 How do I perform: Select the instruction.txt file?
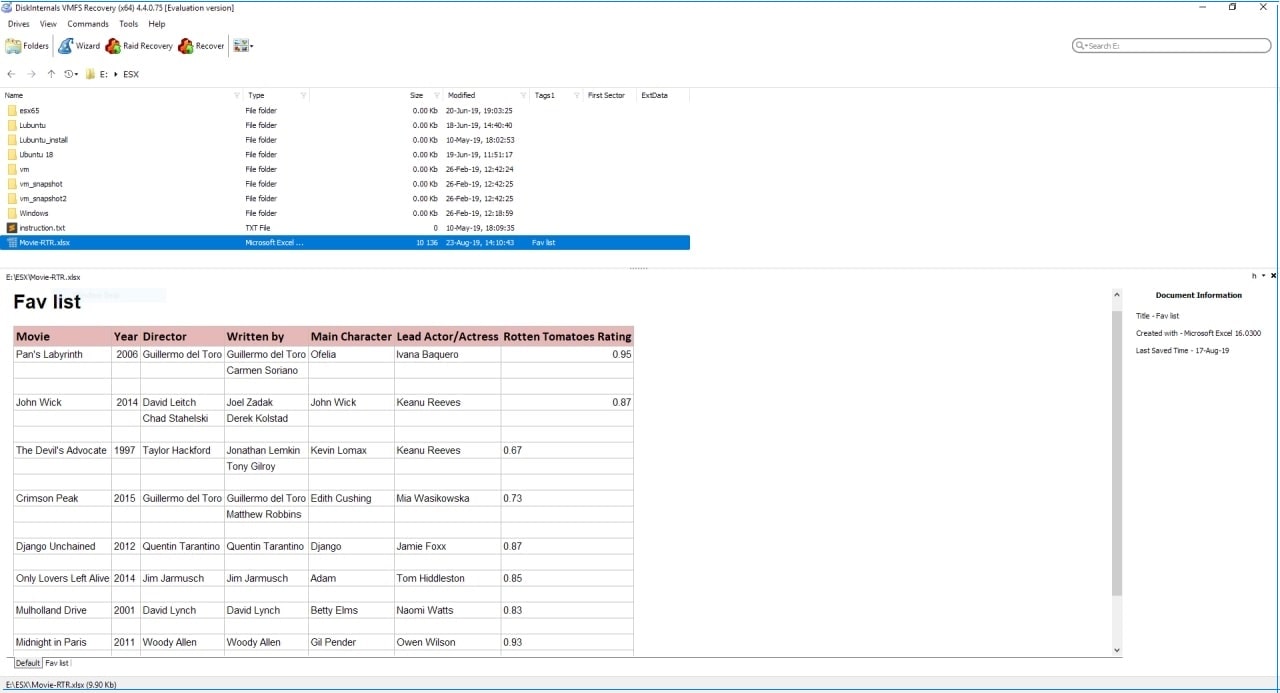pos(42,228)
